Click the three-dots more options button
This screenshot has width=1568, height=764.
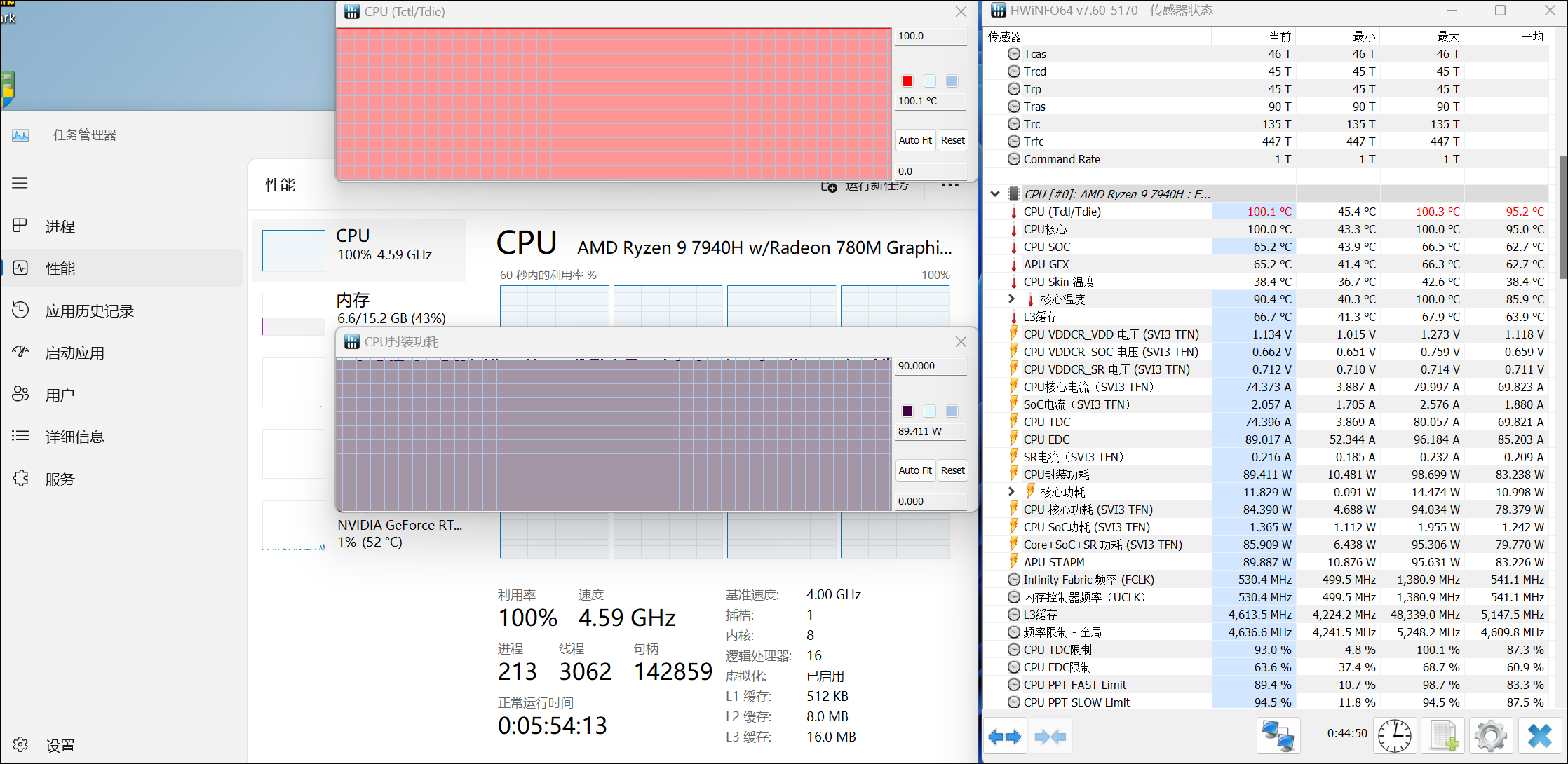click(949, 186)
